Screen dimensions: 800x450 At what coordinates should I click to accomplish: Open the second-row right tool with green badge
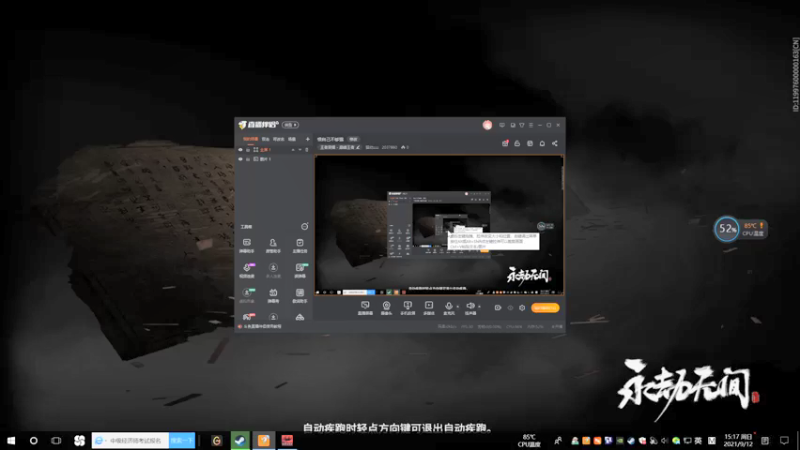point(300,270)
